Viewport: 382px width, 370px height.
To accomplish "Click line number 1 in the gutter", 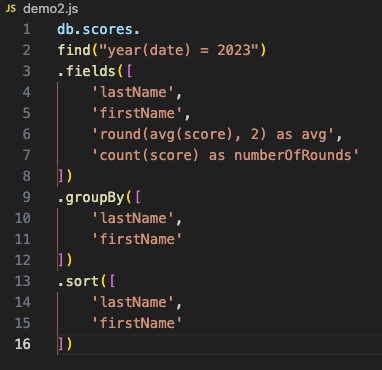I will click(x=27, y=30).
